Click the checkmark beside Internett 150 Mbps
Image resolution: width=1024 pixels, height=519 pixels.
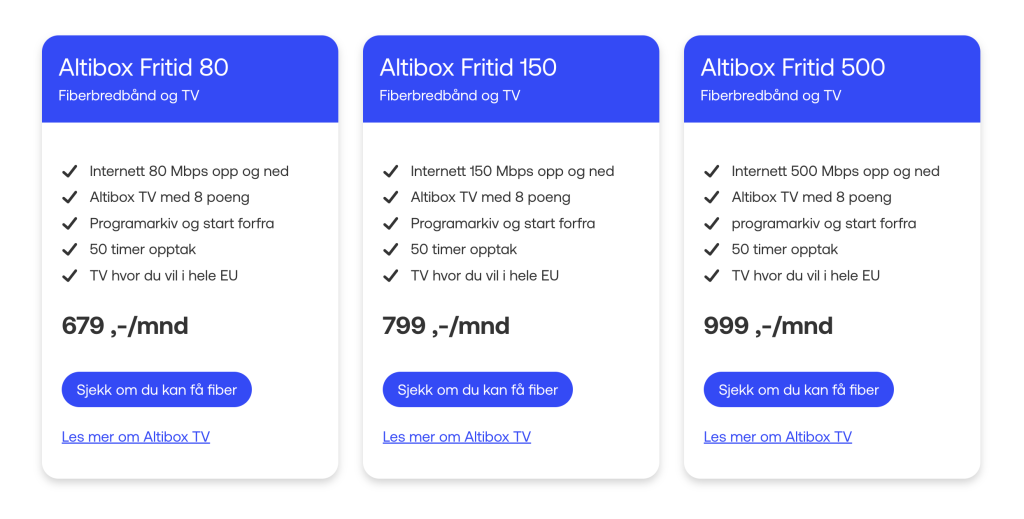pyautogui.click(x=391, y=172)
